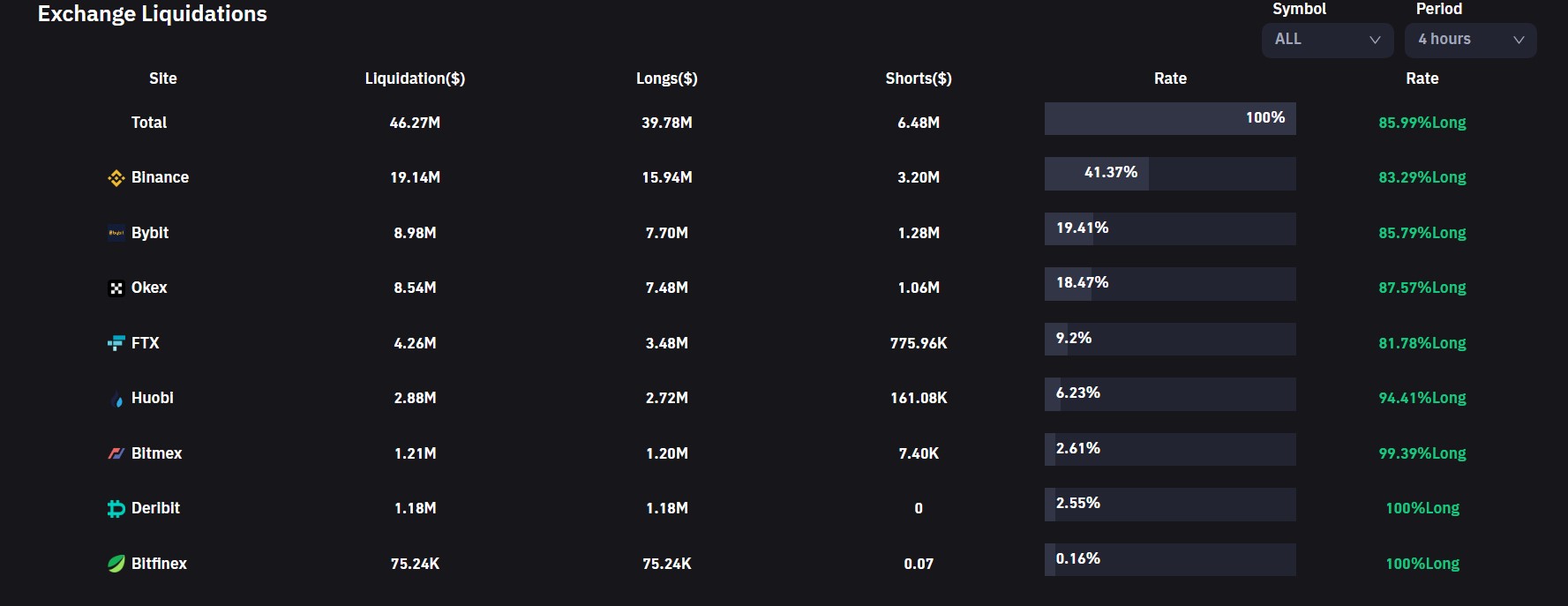The image size is (1568, 606).
Task: Open the Symbol ALL dropdown
Action: point(1326,40)
